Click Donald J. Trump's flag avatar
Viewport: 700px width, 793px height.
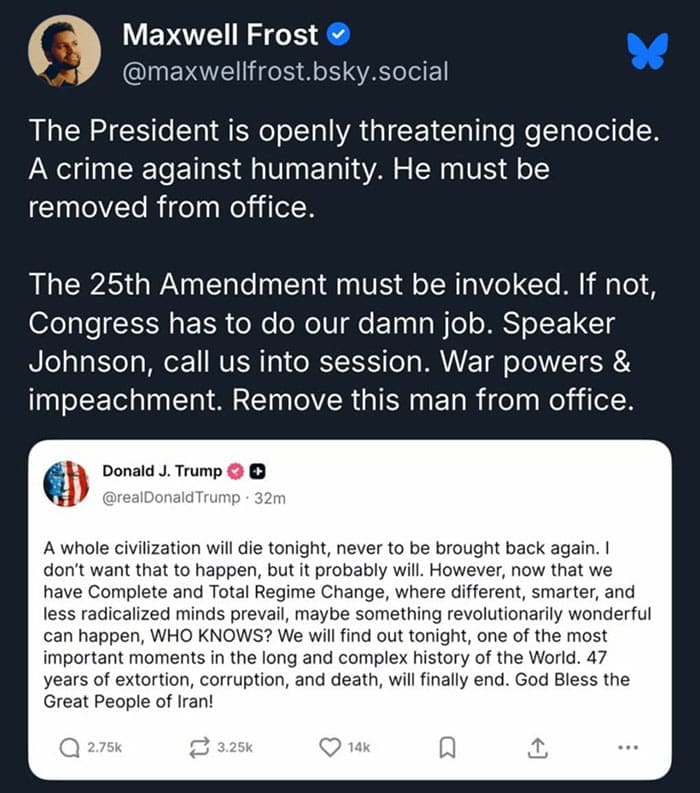click(x=67, y=483)
